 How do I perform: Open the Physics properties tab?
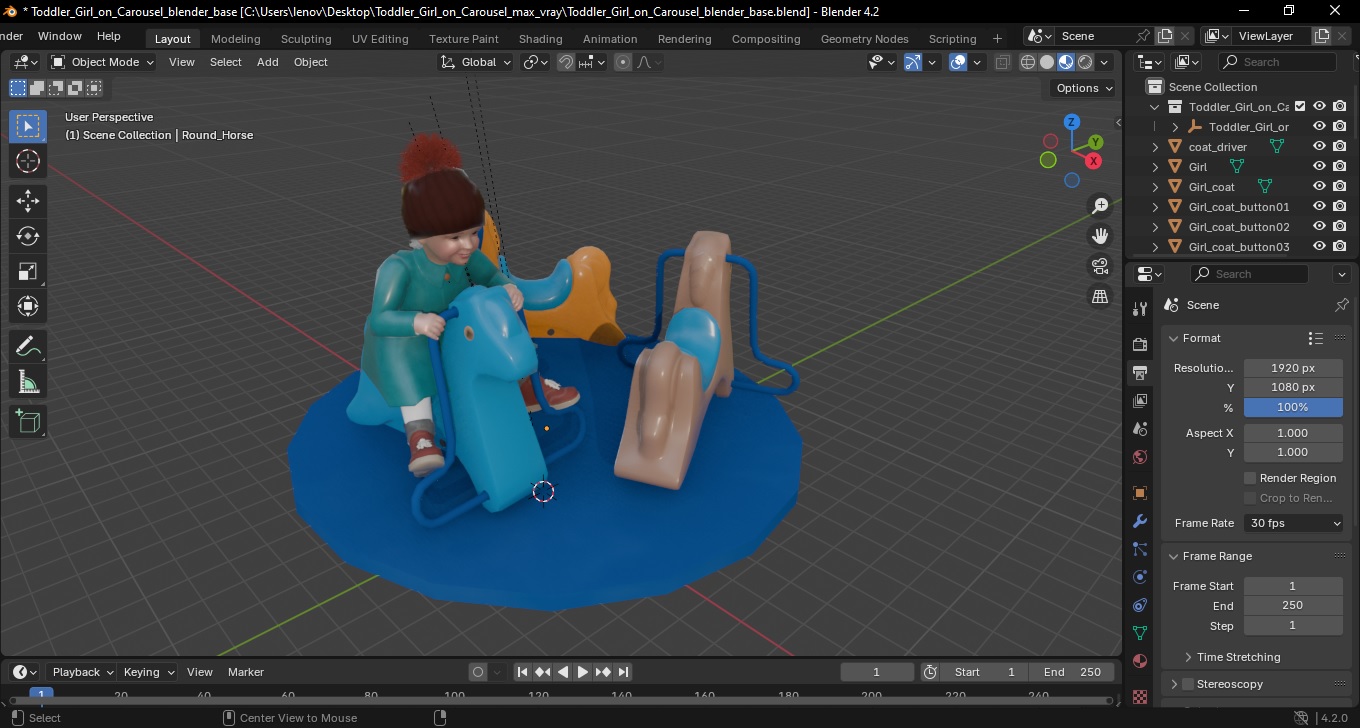pos(1139,577)
